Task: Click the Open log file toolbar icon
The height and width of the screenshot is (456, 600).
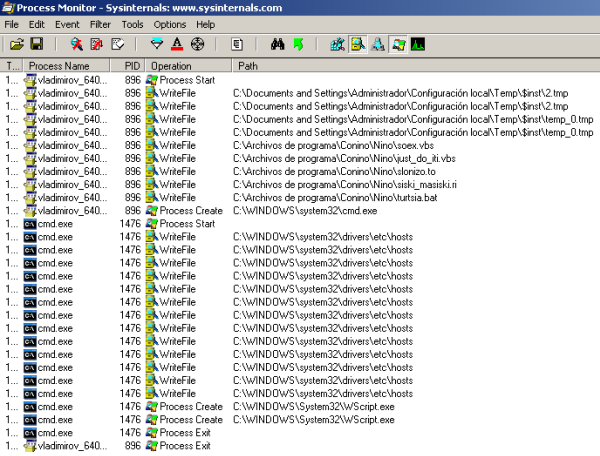Action: point(16,44)
